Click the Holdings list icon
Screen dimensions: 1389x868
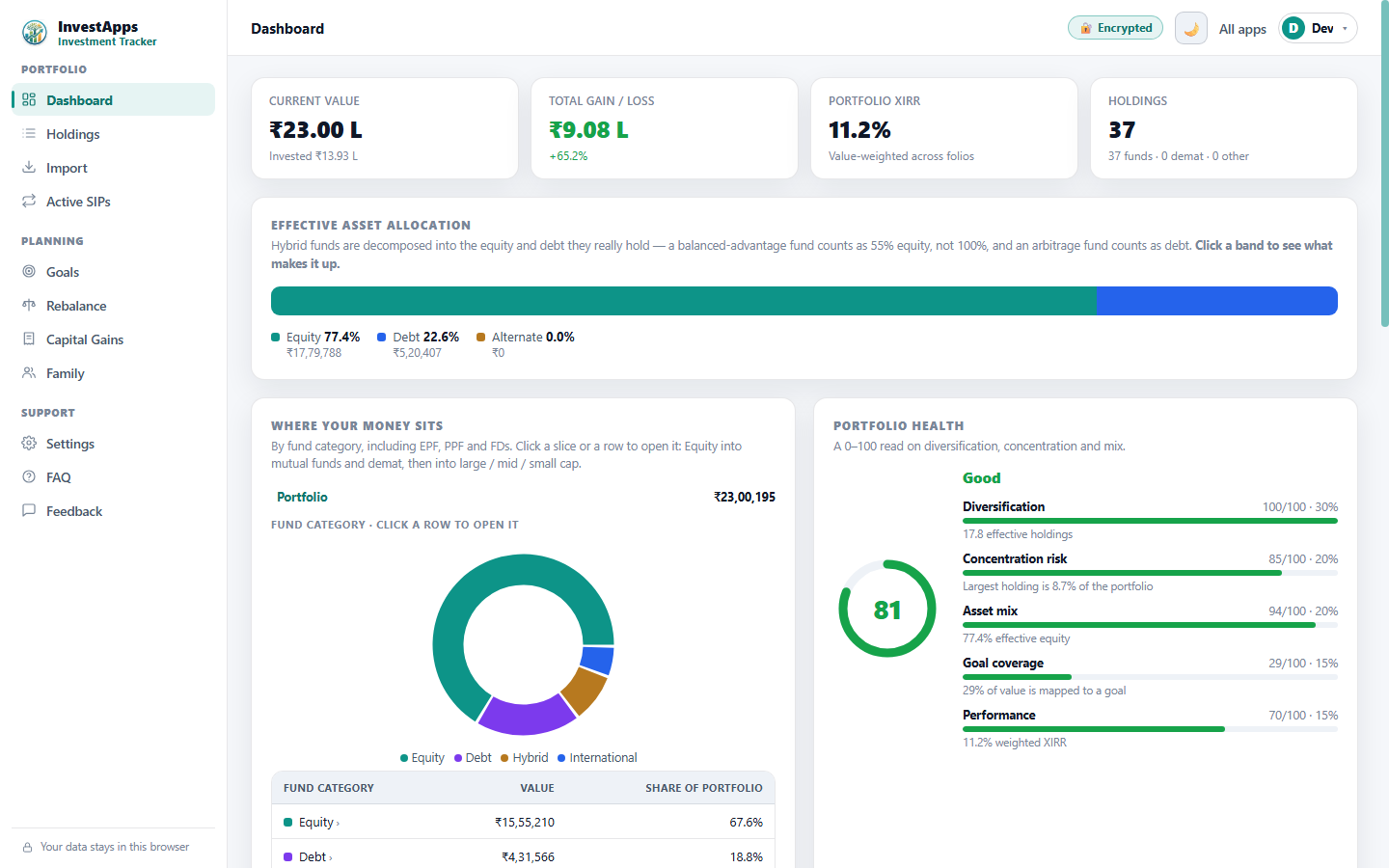29,133
